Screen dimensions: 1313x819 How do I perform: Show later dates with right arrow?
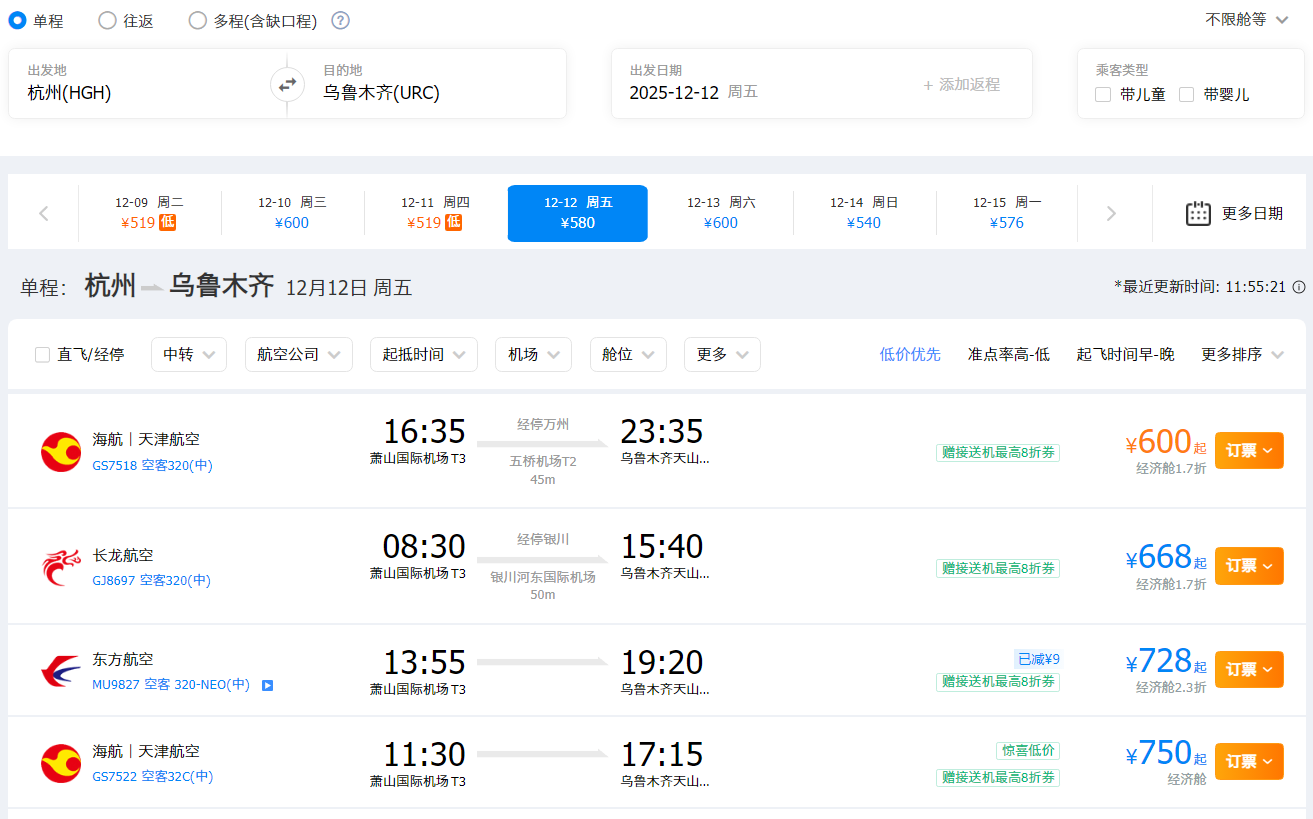(1111, 213)
